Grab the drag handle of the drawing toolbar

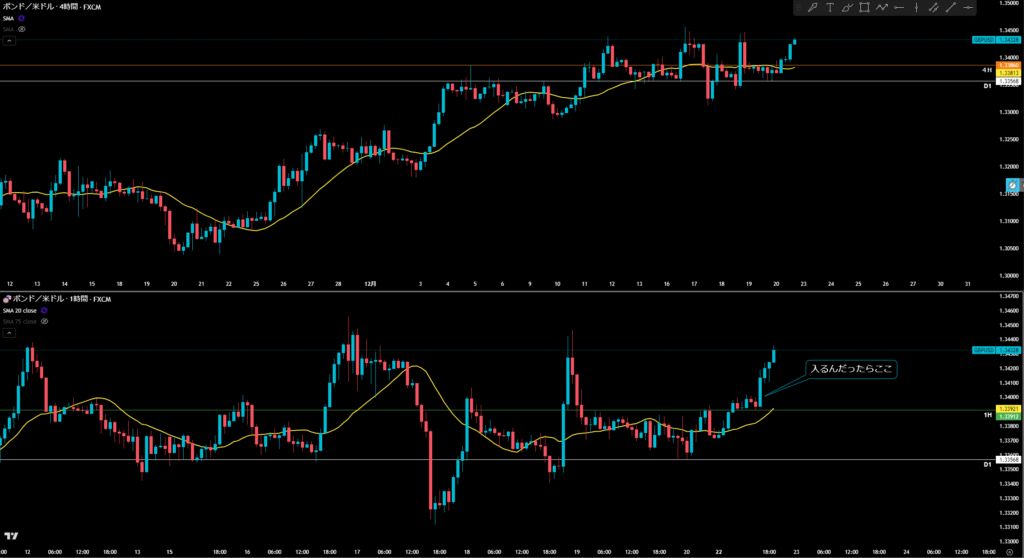(x=800, y=8)
